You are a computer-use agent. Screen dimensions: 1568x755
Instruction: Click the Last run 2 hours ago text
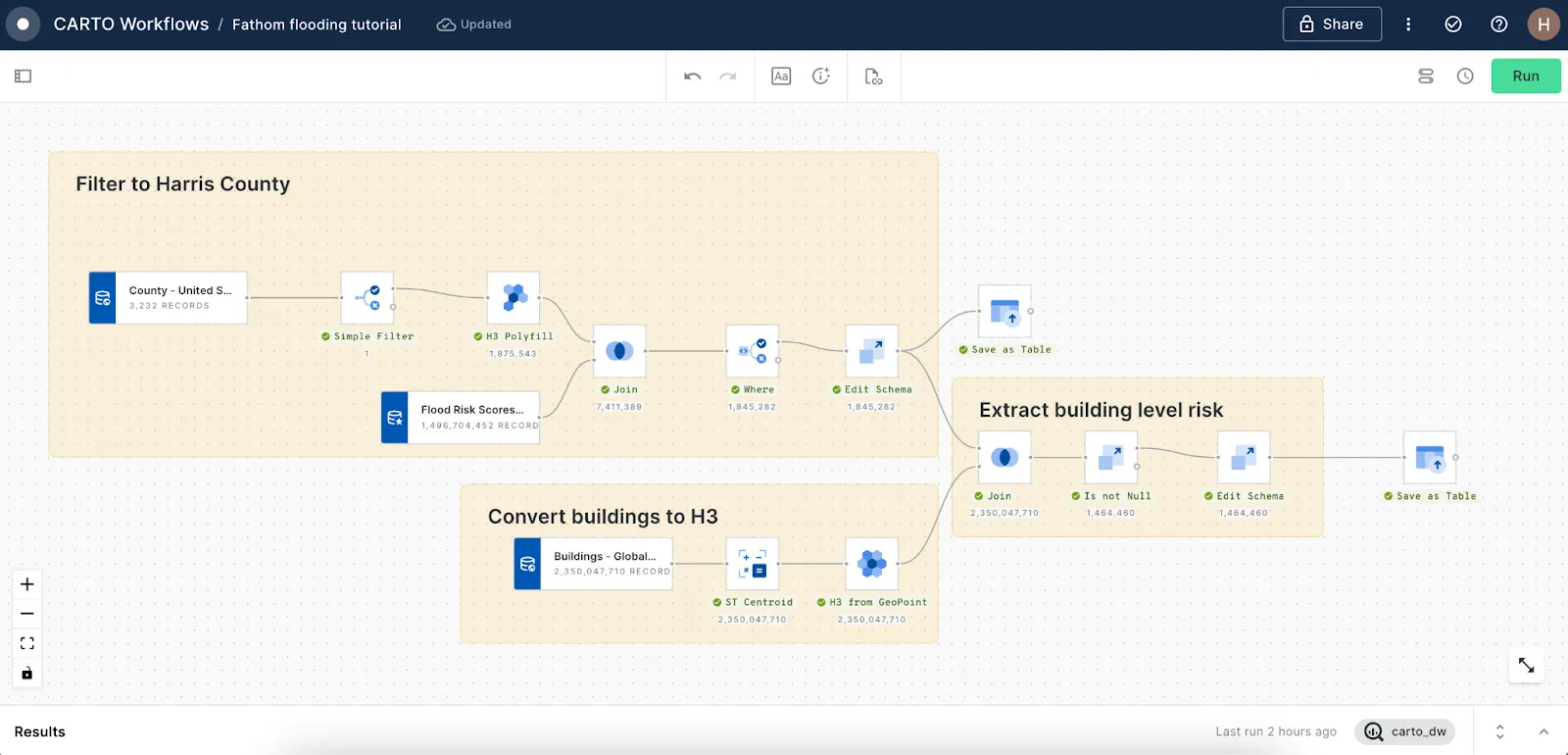[x=1276, y=731]
